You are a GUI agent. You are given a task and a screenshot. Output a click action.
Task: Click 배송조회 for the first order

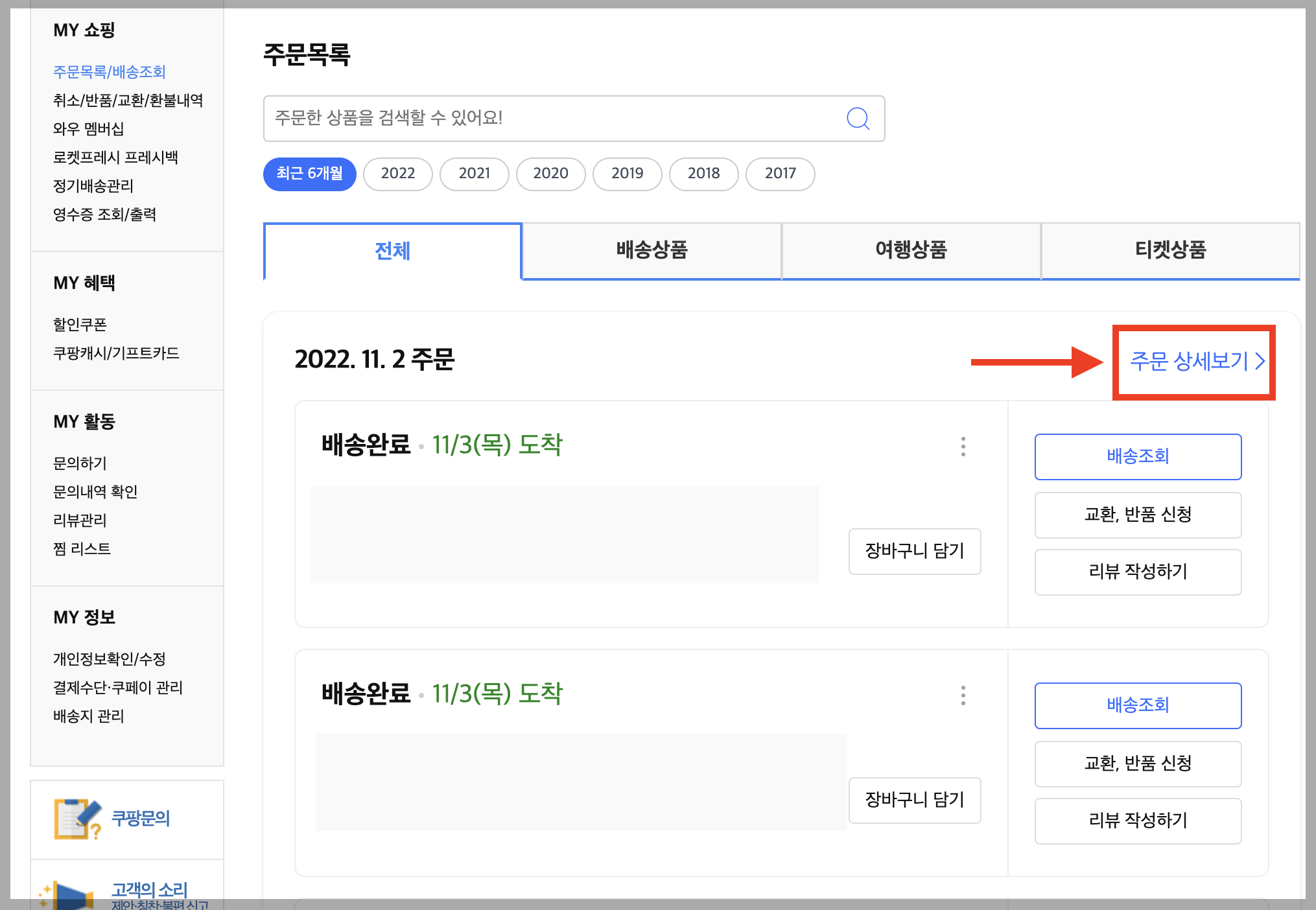click(x=1138, y=456)
